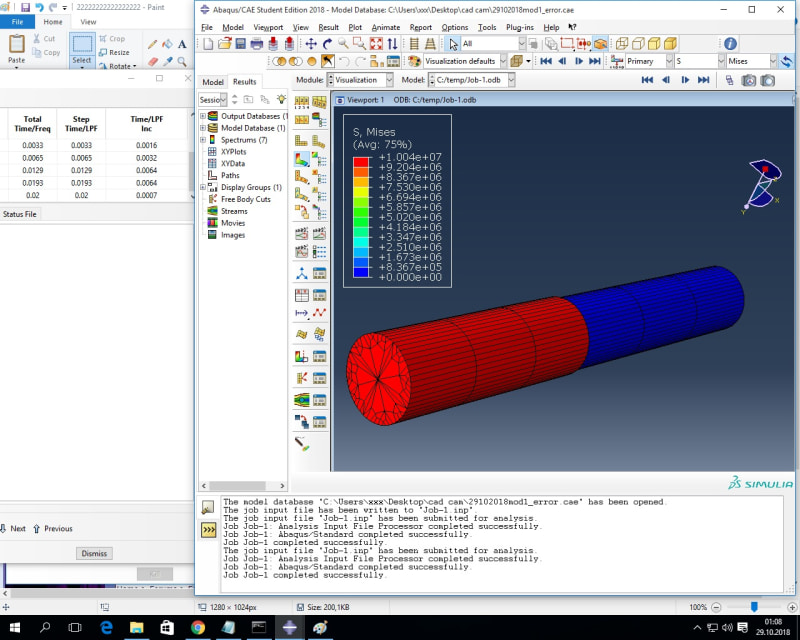
Task: Click the Print icon in Abaqus toolbar
Action: pos(257,44)
